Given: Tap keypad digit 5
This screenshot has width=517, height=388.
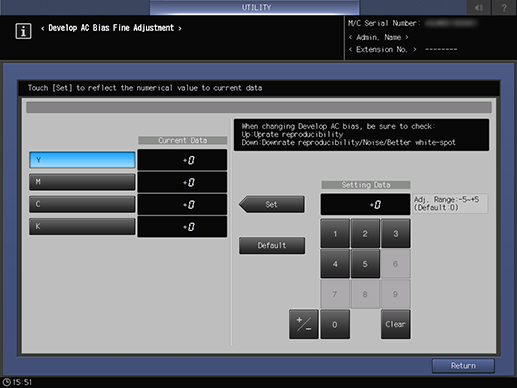Looking at the screenshot, I should 365,264.
